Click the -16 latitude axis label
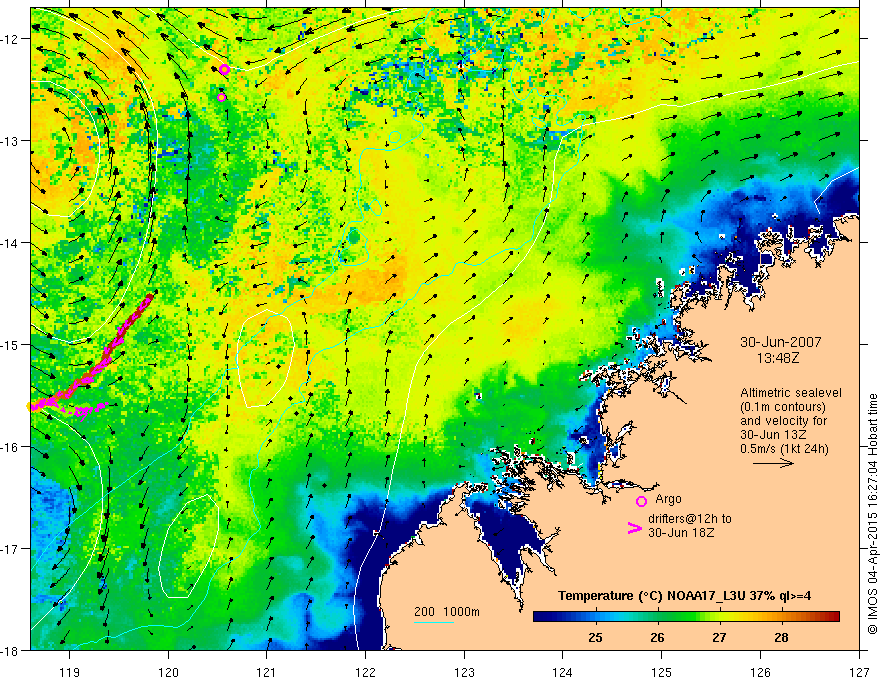Image resolution: width=880 pixels, height=680 pixels. 12,447
